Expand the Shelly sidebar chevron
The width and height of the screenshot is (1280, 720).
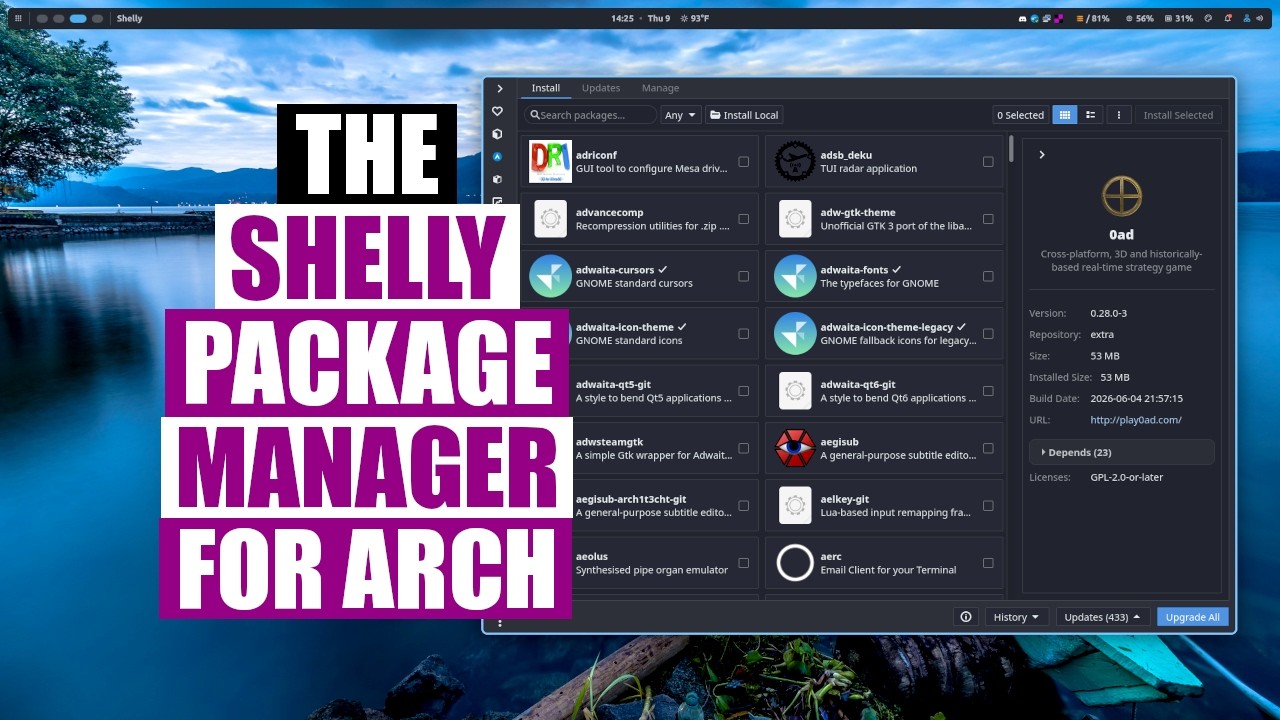pos(499,89)
